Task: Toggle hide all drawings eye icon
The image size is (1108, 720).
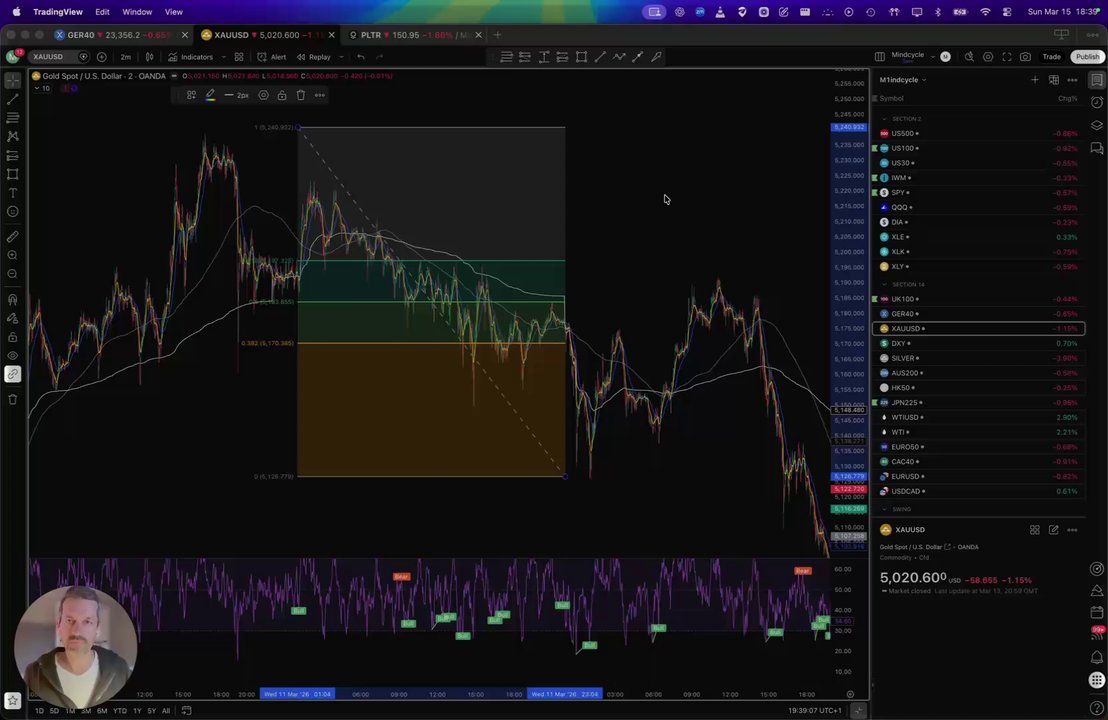Action: click(x=13, y=355)
